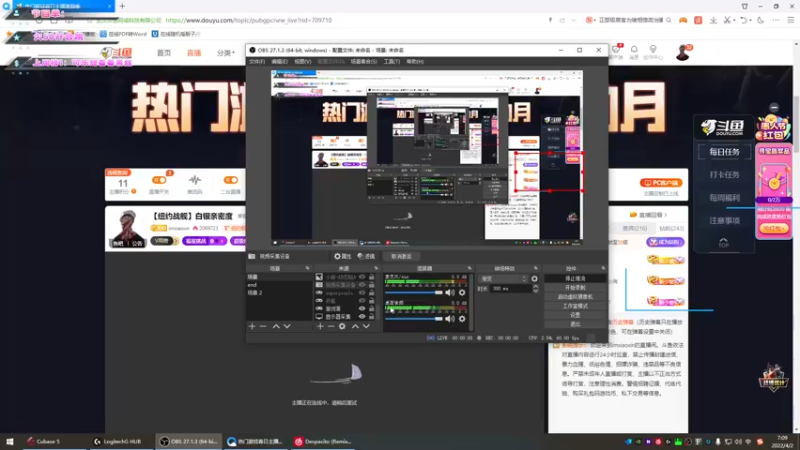Open the transition type dropdown
The width and height of the screenshot is (800, 450).
coord(503,279)
